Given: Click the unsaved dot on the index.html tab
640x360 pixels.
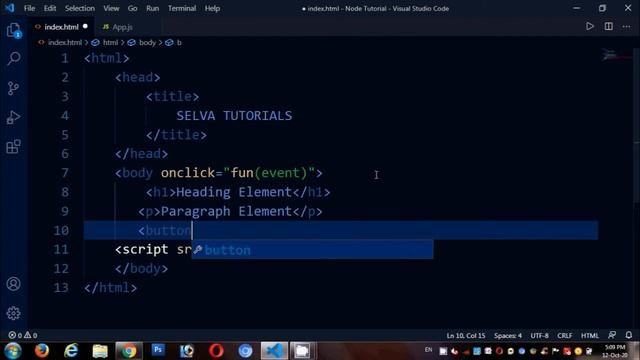Looking at the screenshot, I should tap(85, 27).
